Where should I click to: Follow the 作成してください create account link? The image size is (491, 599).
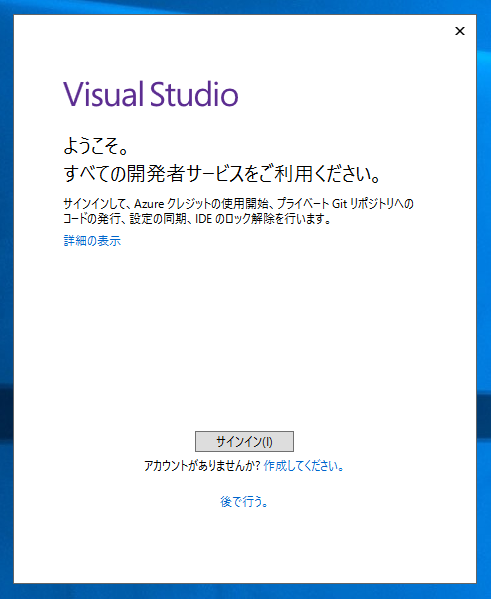click(303, 466)
